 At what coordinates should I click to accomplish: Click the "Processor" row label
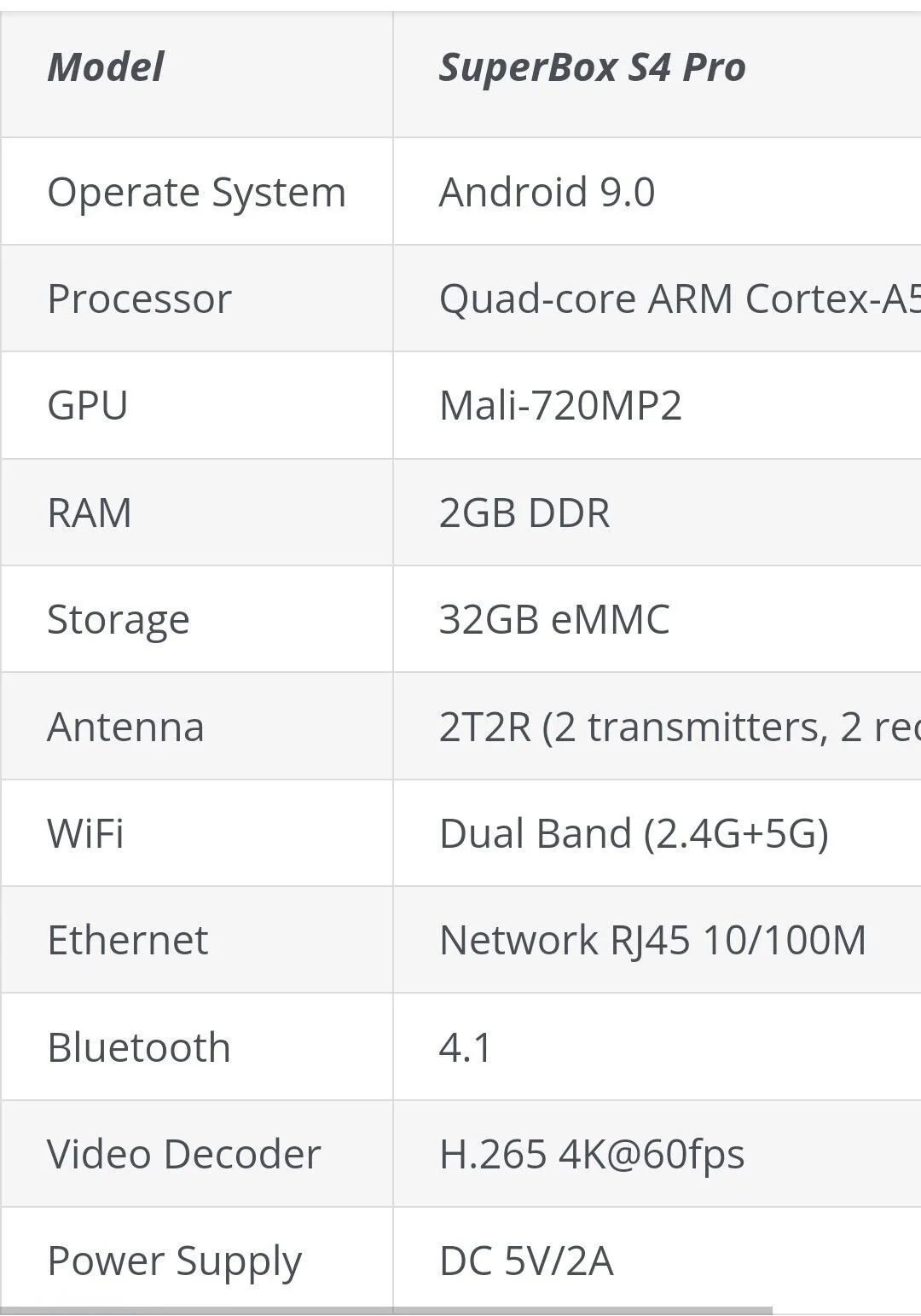pyautogui.click(x=139, y=299)
